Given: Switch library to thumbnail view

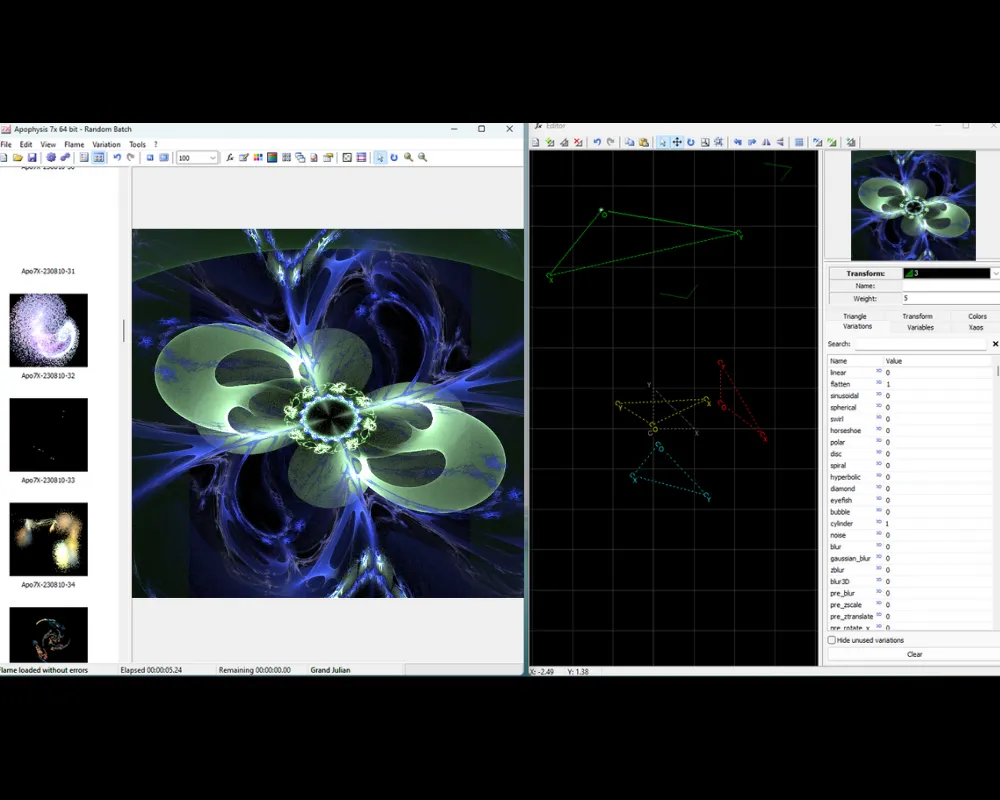Looking at the screenshot, I should 98,158.
